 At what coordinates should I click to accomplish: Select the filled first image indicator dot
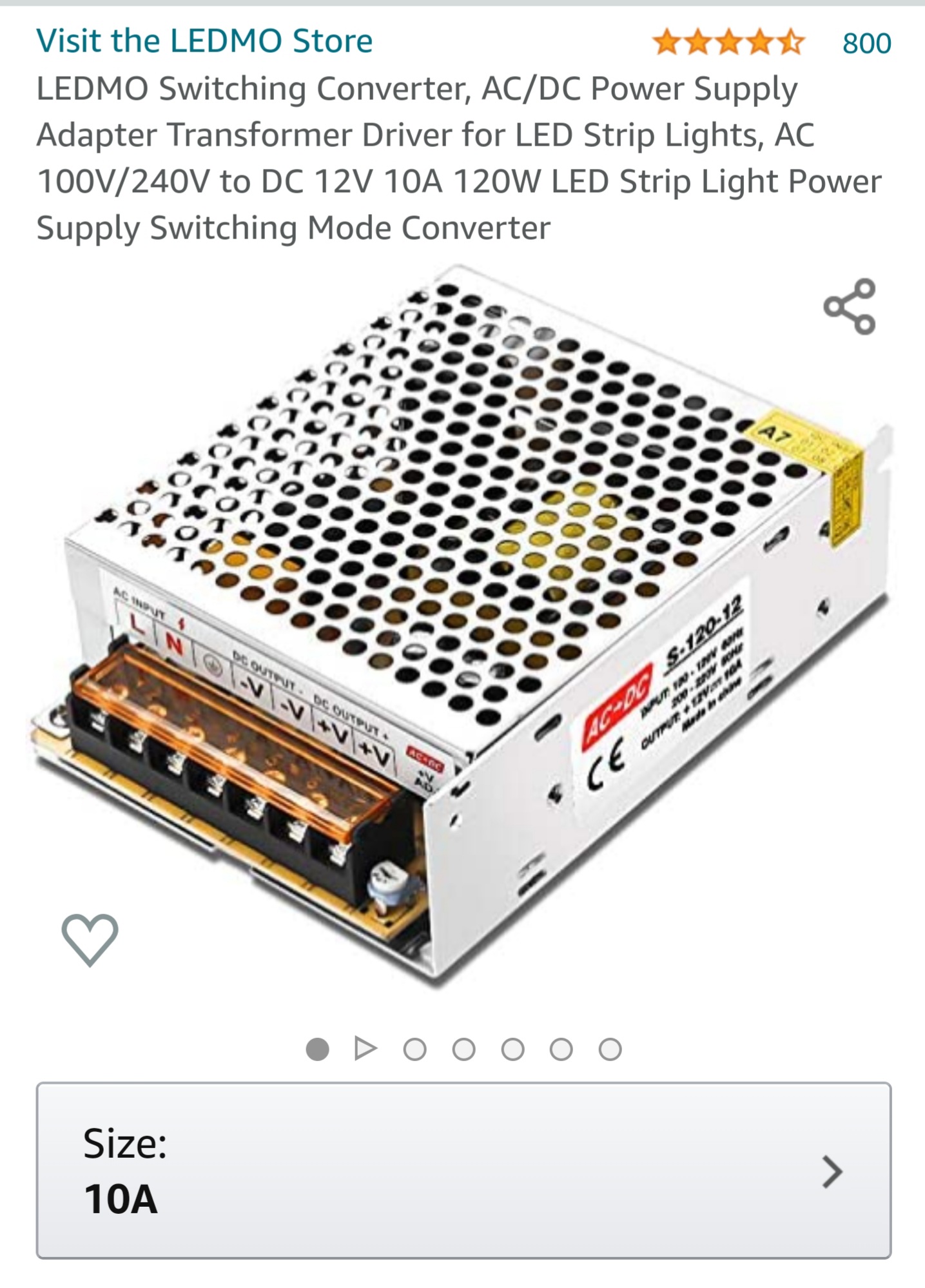tap(317, 1049)
